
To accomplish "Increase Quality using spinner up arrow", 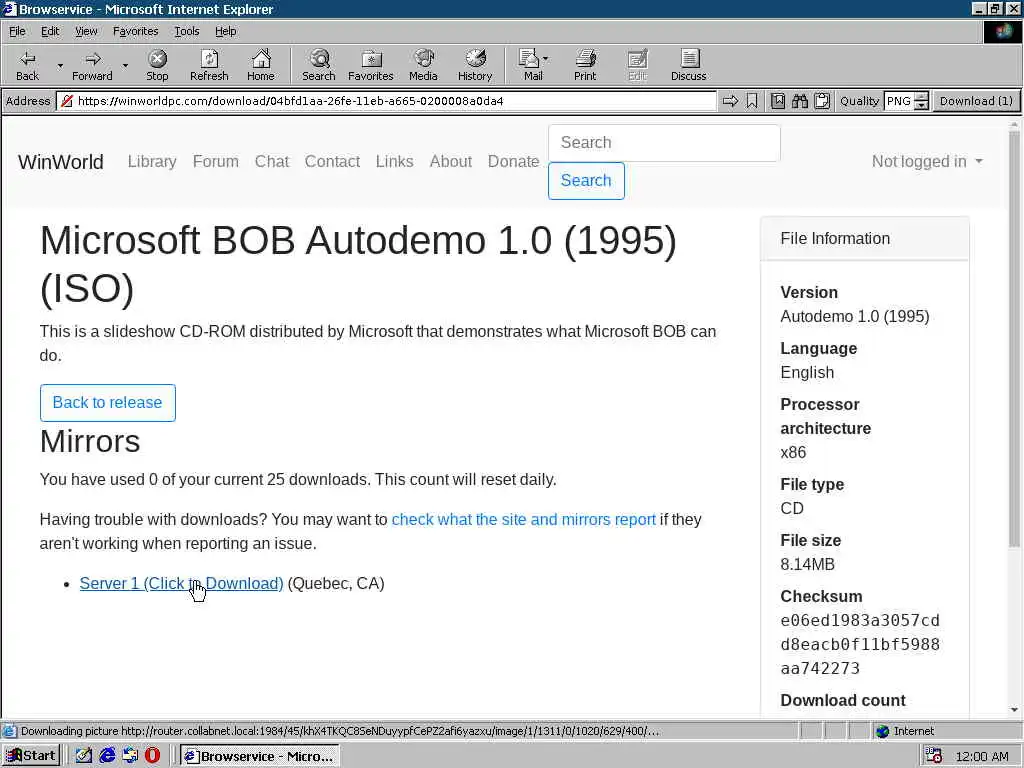I will [921, 97].
